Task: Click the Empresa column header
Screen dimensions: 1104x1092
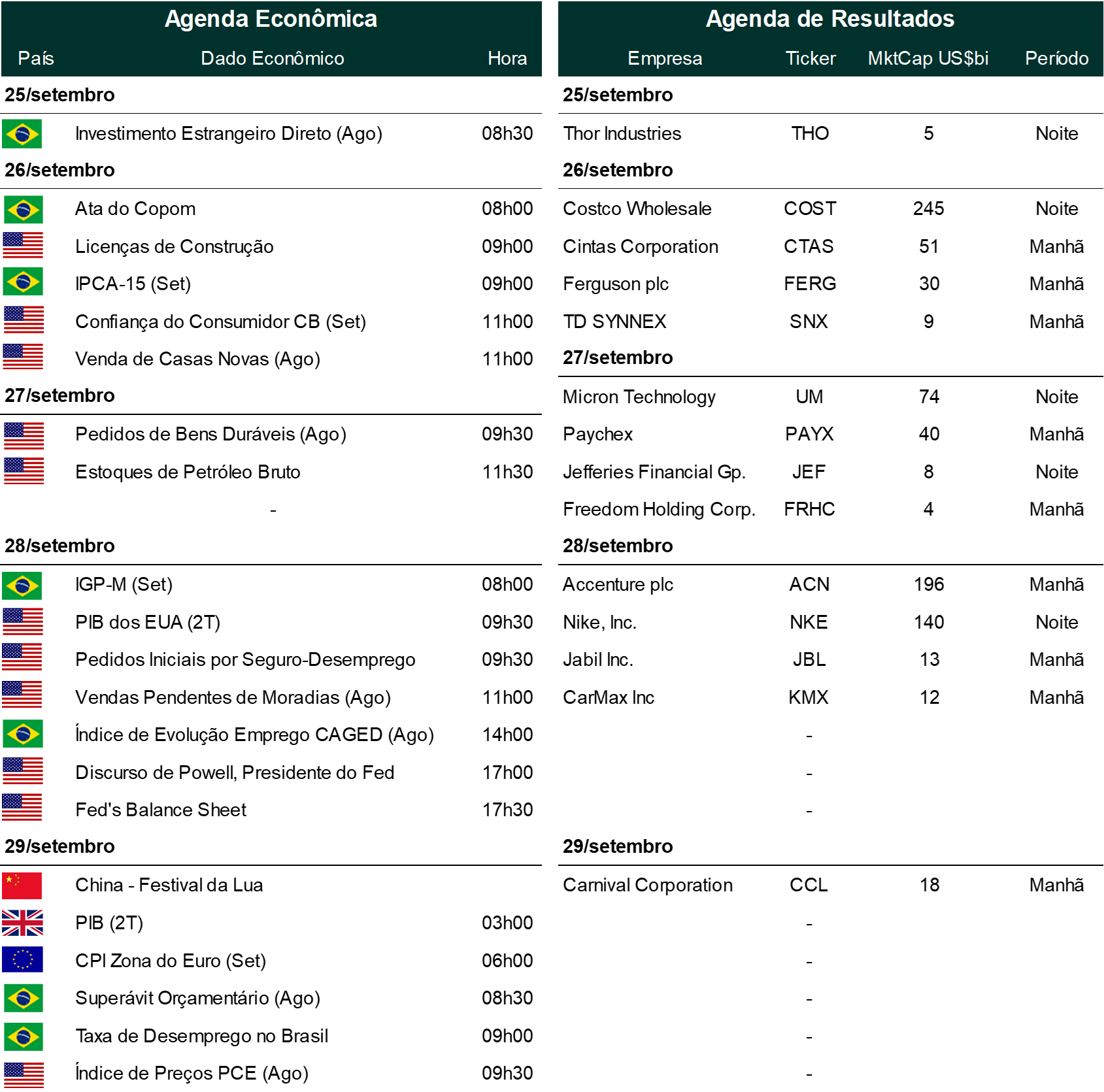Action: [x=665, y=58]
